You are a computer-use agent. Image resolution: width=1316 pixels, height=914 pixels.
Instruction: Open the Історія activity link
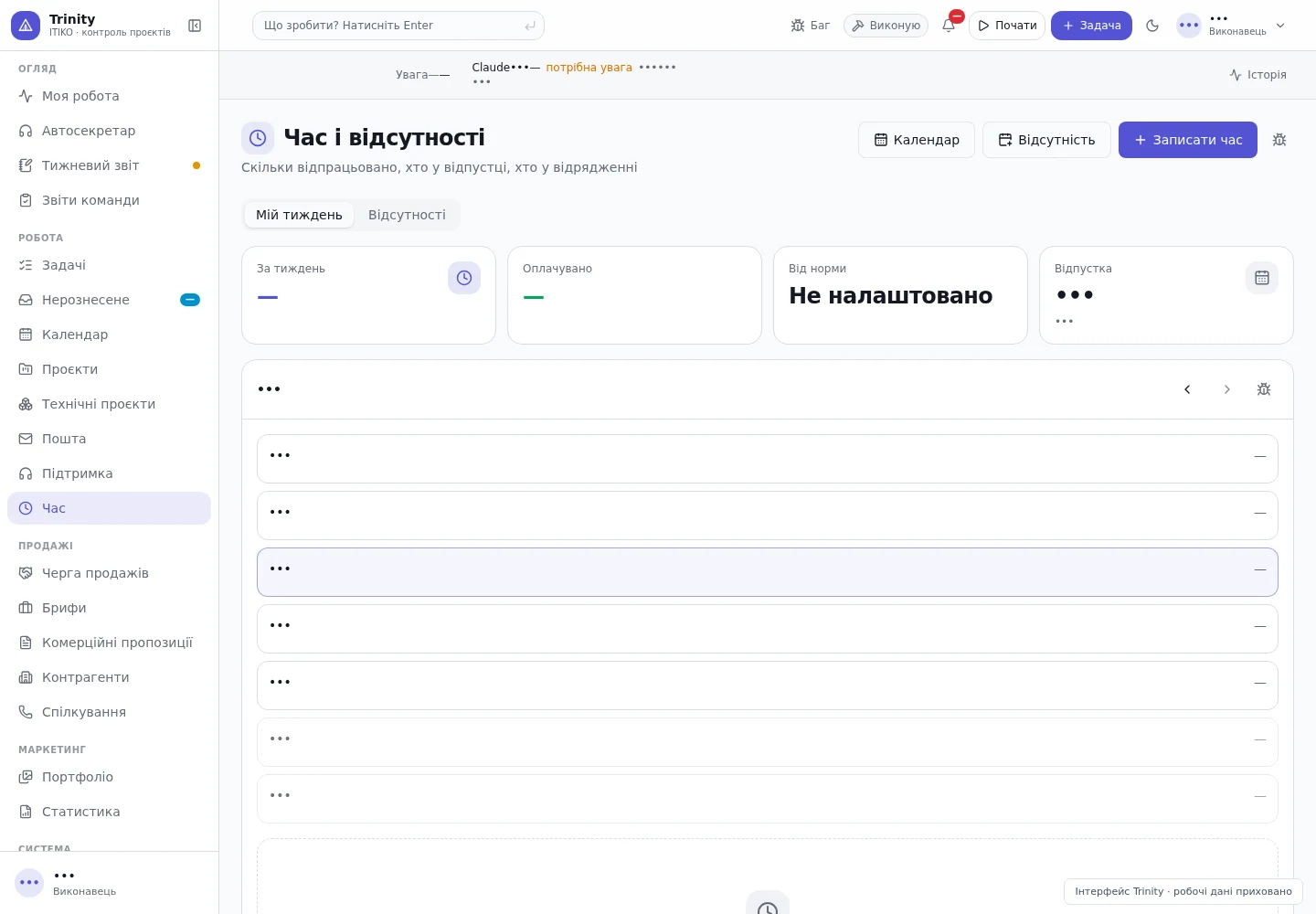point(1258,75)
